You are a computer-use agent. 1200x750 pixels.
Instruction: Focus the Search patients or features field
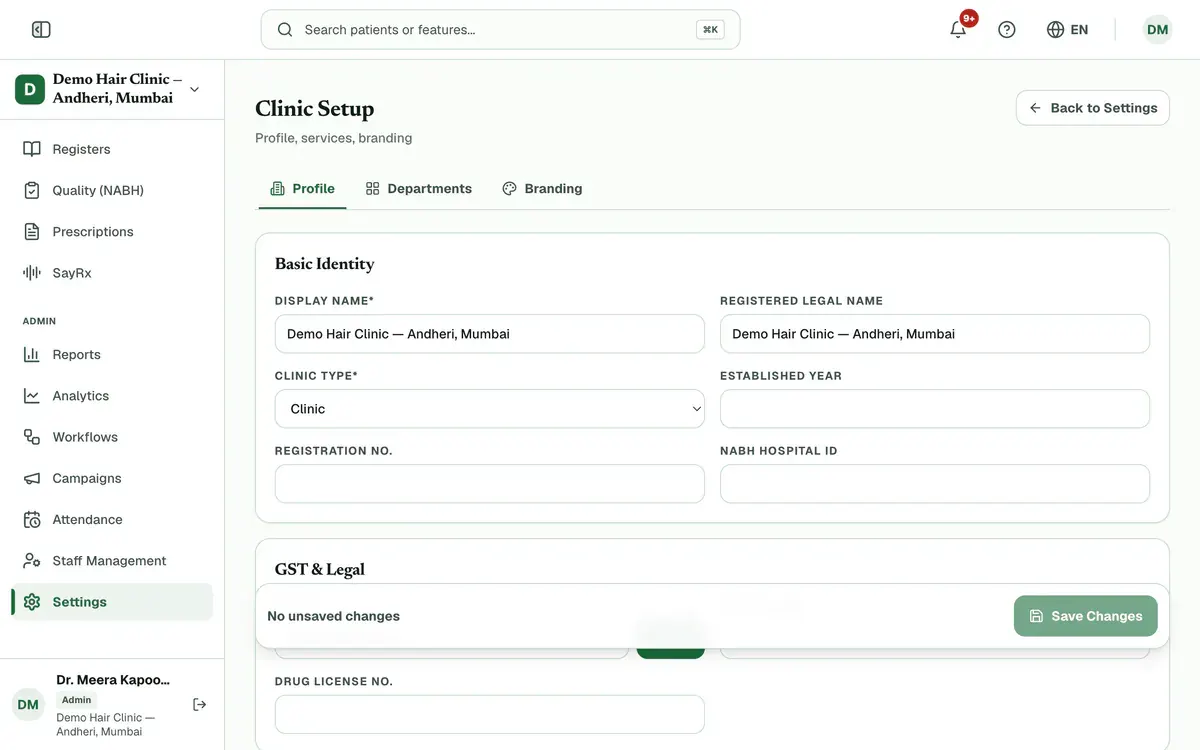tap(500, 30)
